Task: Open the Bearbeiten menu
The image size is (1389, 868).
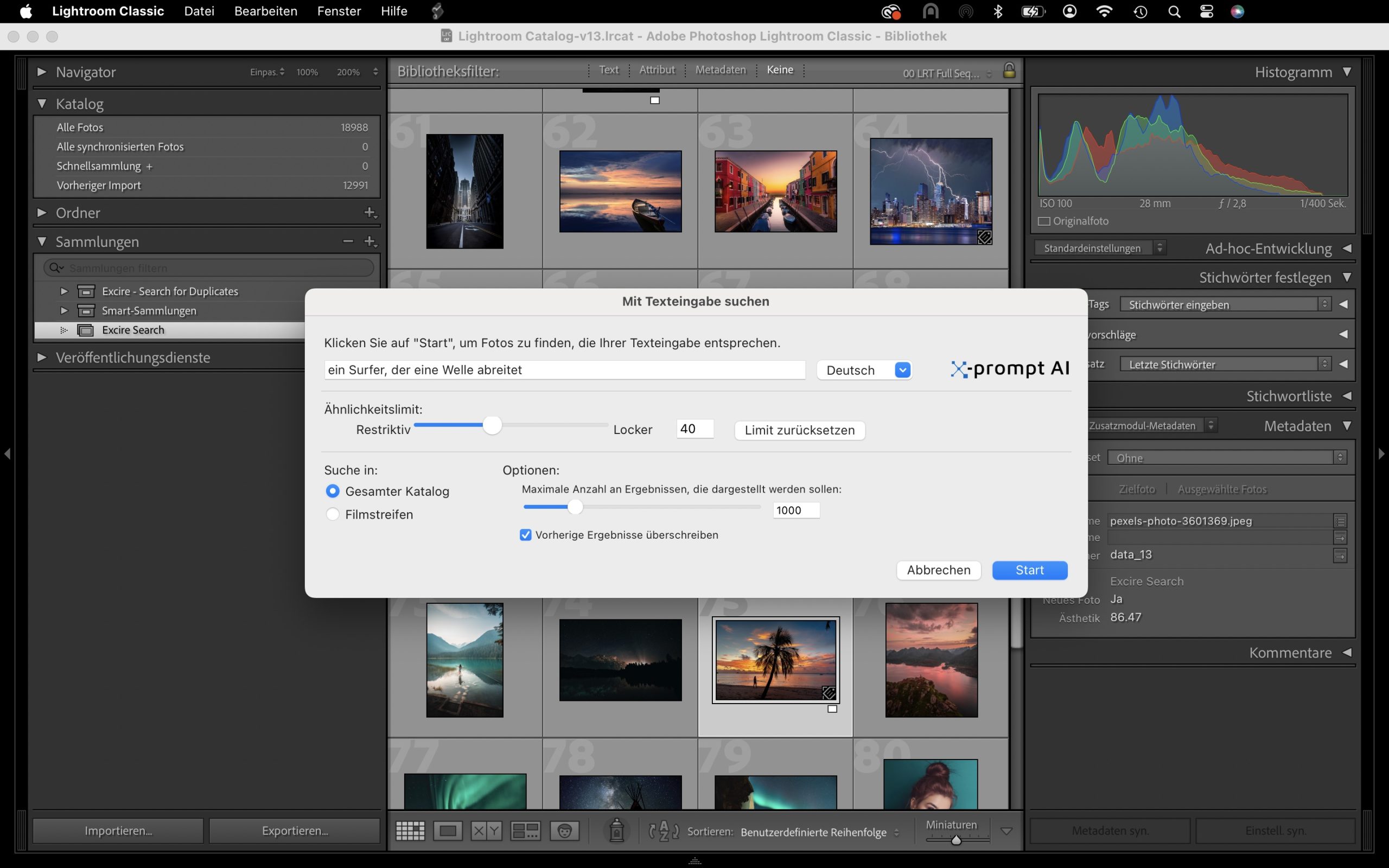Action: tap(265, 11)
